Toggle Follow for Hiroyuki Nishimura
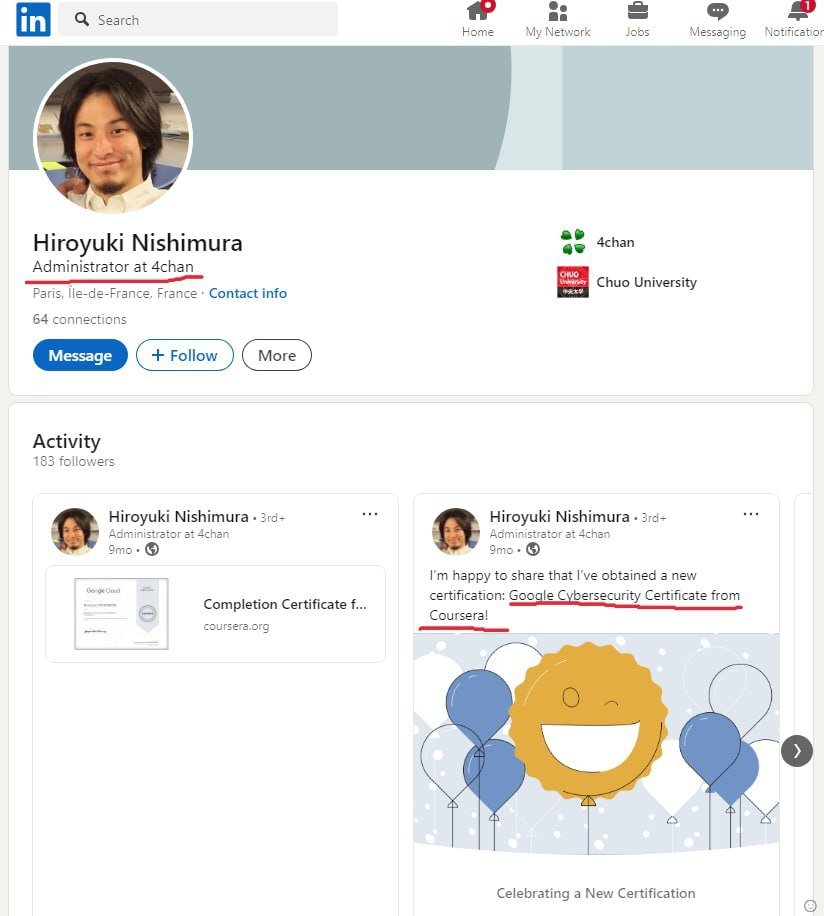Screen dimensions: 824x916 click(184, 355)
